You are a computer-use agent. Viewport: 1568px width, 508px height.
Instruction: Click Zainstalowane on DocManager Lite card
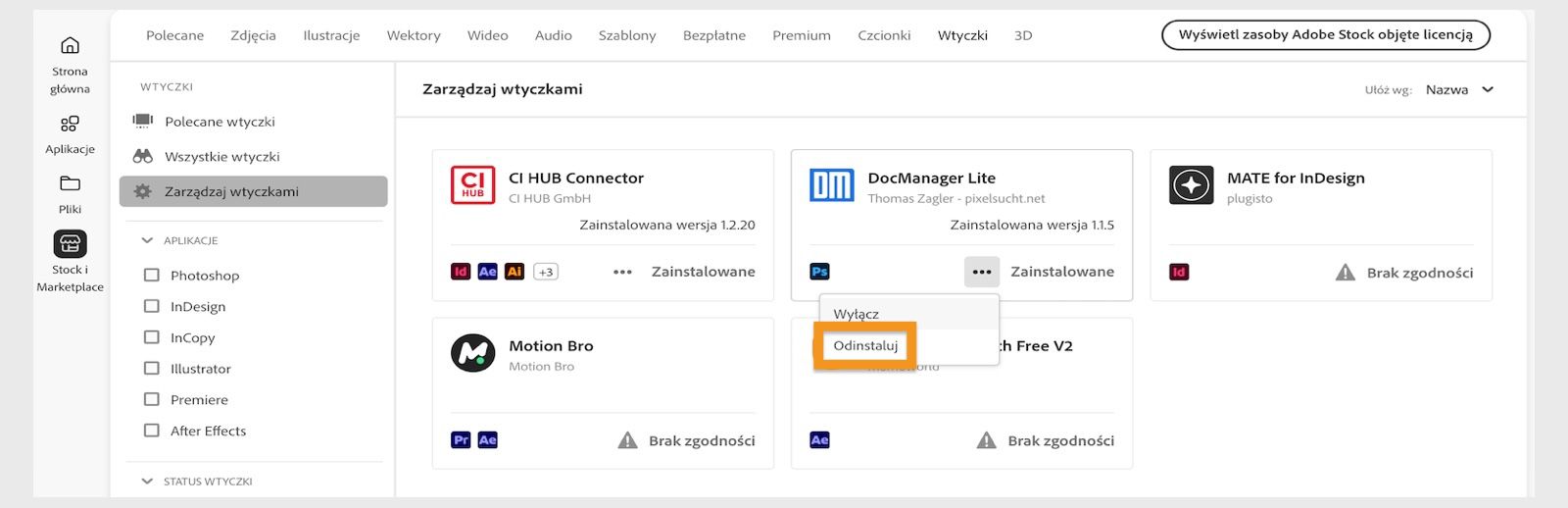1062,272
